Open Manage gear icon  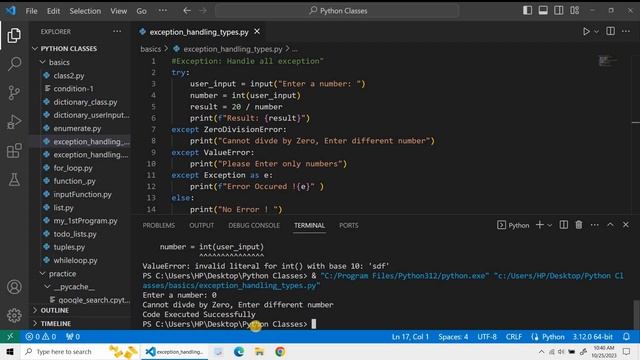click(x=14, y=316)
